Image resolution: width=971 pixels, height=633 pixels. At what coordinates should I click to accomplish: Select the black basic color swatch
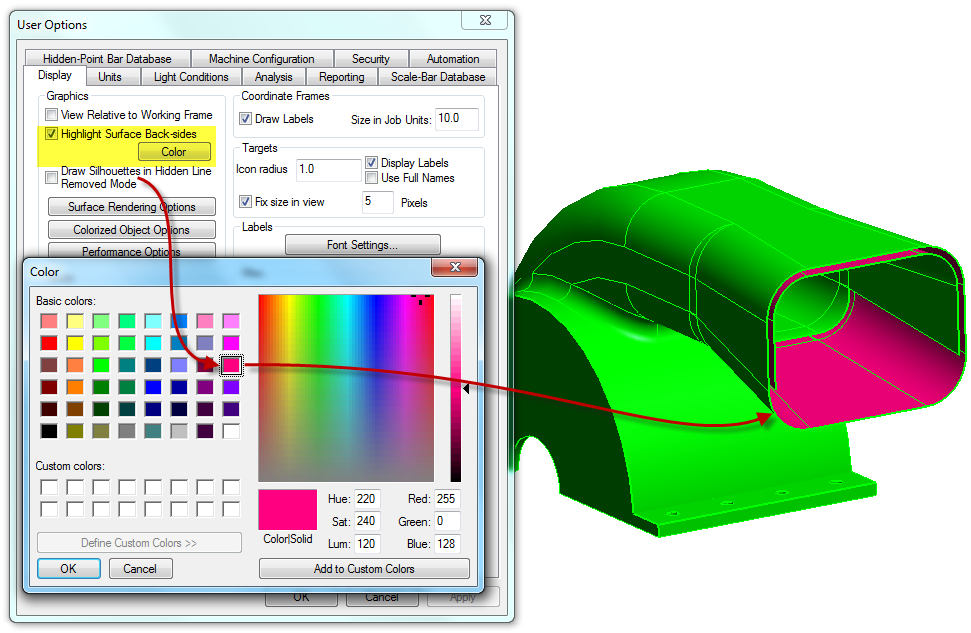[x=49, y=431]
